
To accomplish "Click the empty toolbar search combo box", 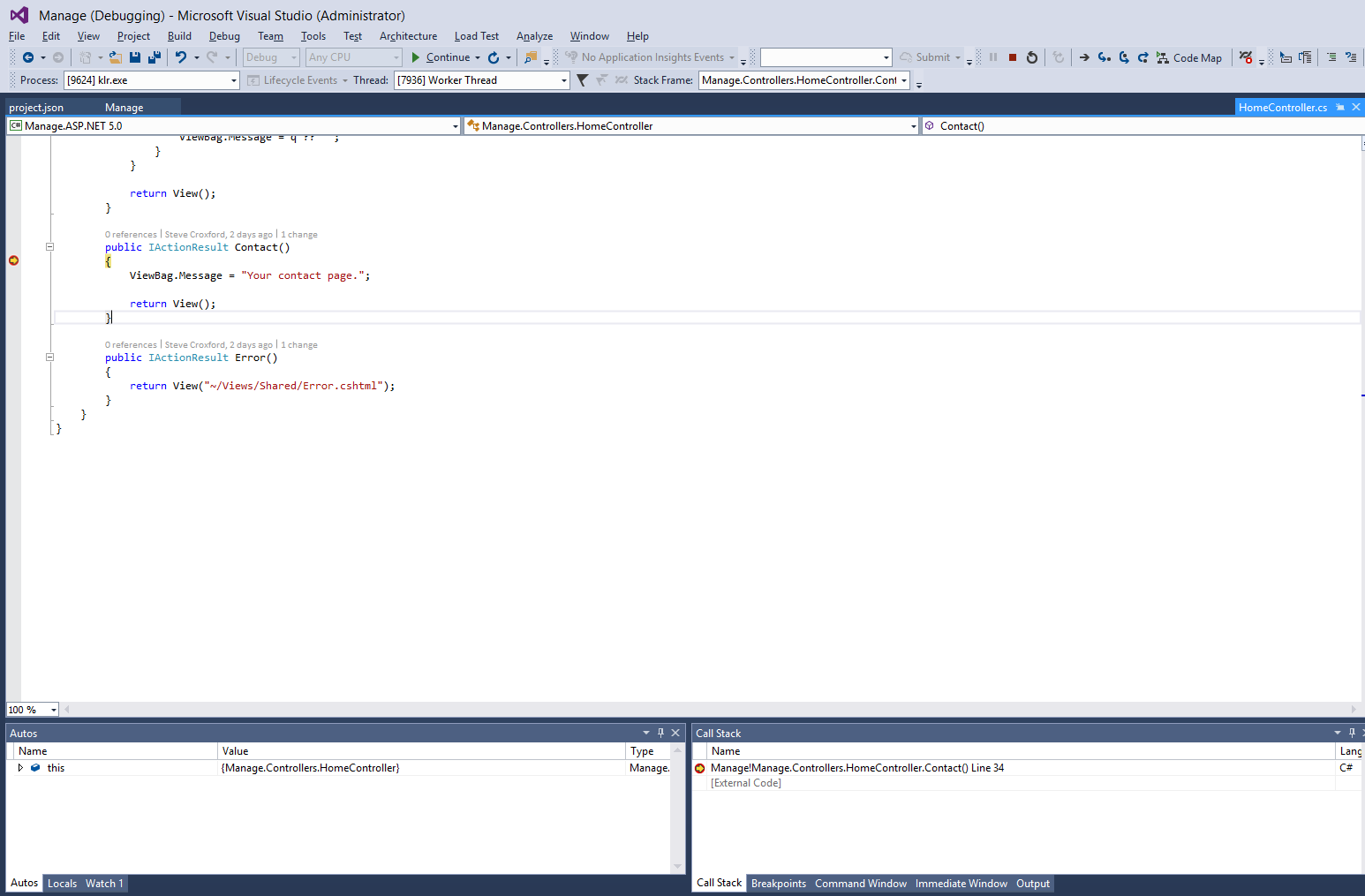I will click(x=826, y=57).
